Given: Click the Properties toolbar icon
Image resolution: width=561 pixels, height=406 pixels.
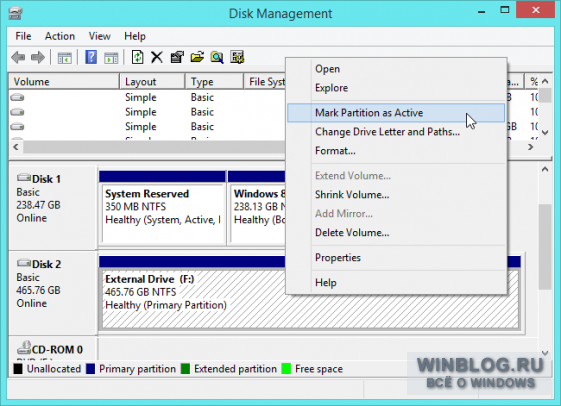Looking at the screenshot, I should pyautogui.click(x=177, y=57).
